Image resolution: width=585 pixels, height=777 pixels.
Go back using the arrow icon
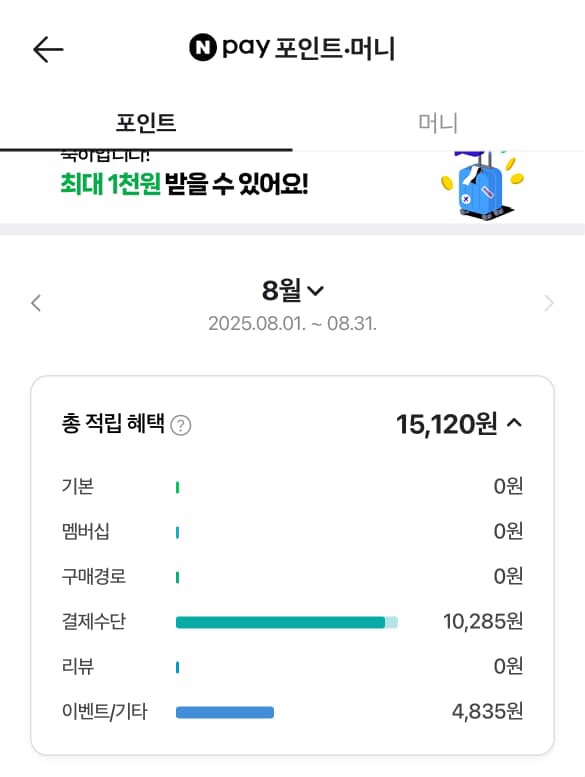(48, 49)
